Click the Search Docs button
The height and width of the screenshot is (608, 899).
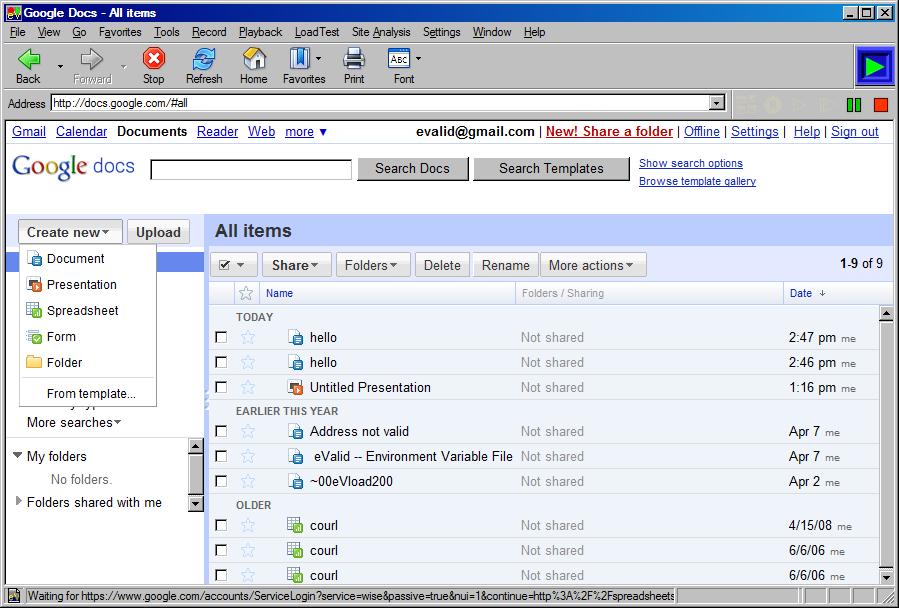click(x=413, y=169)
